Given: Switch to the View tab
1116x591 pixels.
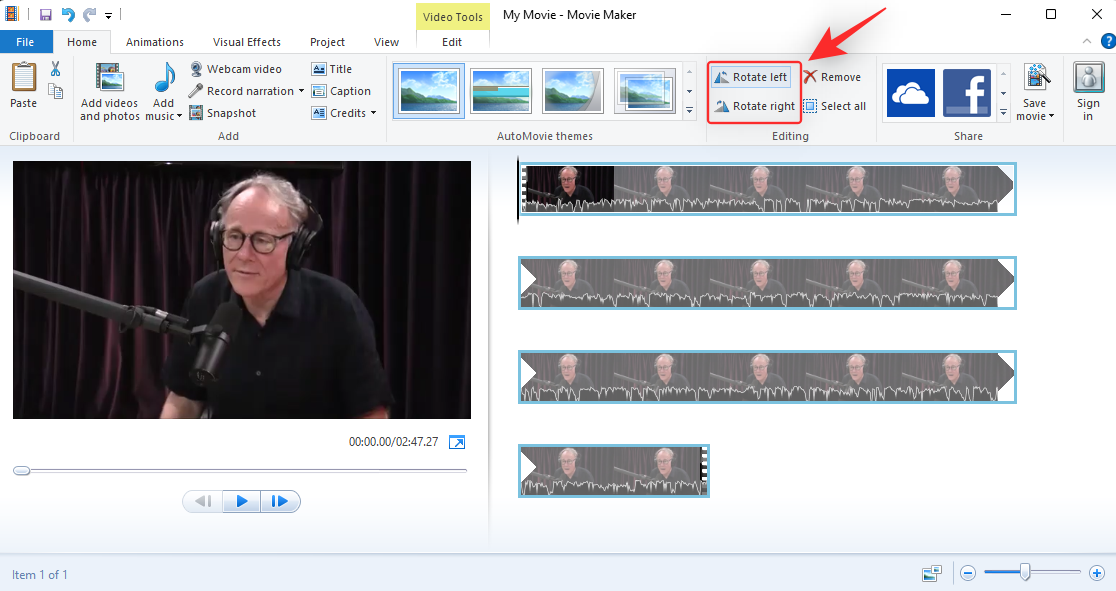Looking at the screenshot, I should (x=386, y=42).
